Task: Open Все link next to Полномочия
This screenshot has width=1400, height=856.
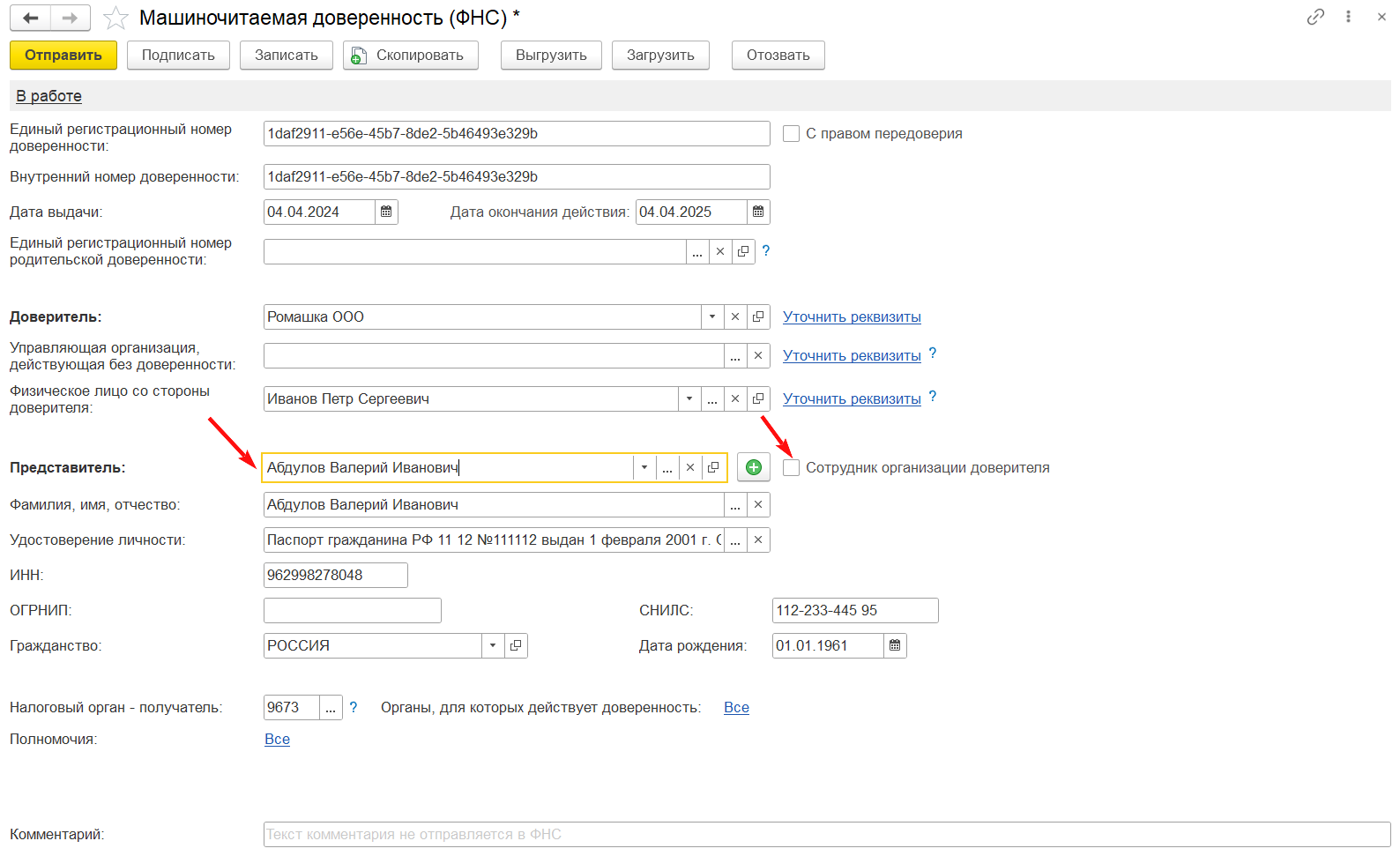Action: [277, 739]
